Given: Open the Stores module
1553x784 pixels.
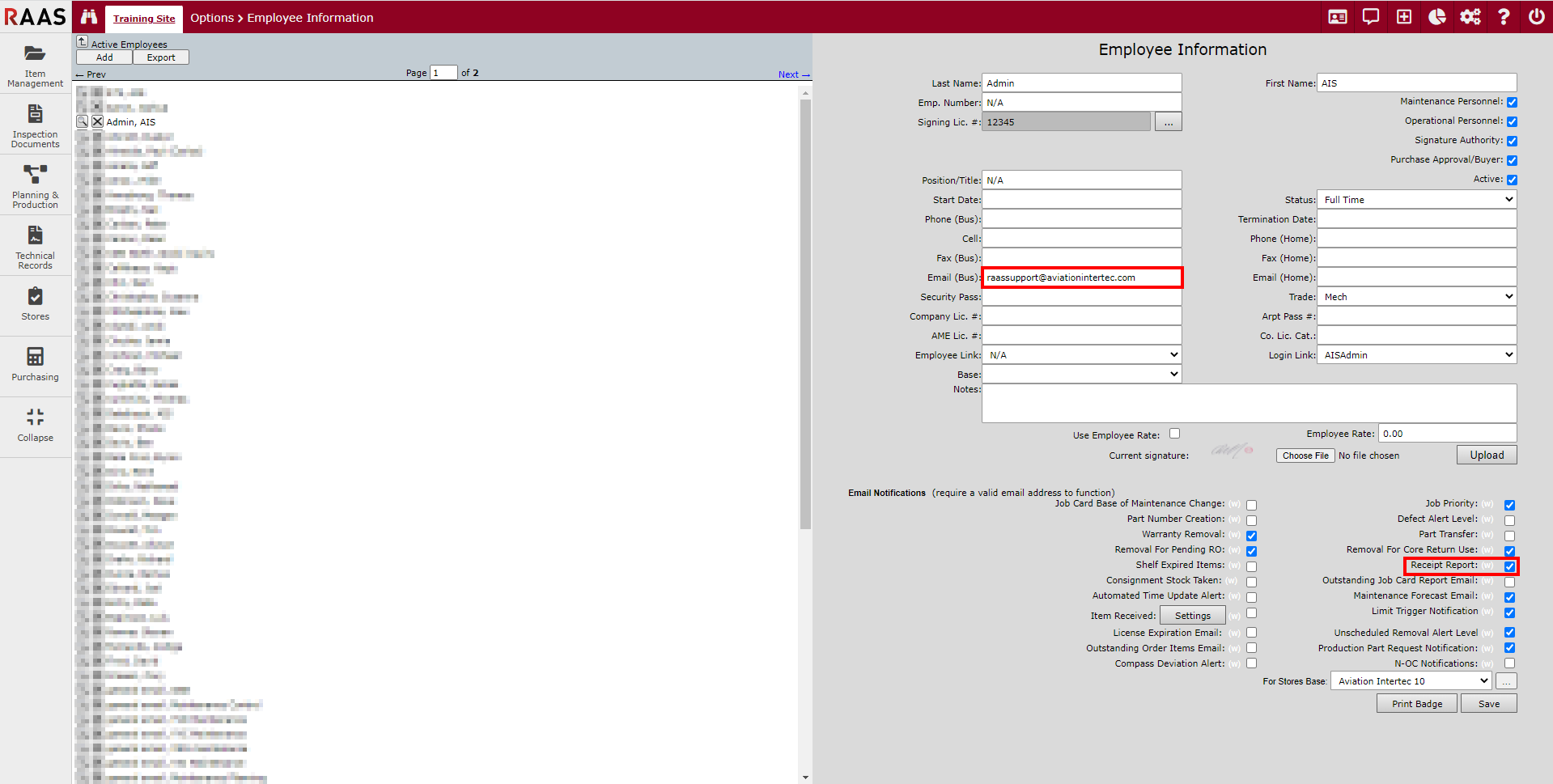Looking at the screenshot, I should [x=35, y=304].
